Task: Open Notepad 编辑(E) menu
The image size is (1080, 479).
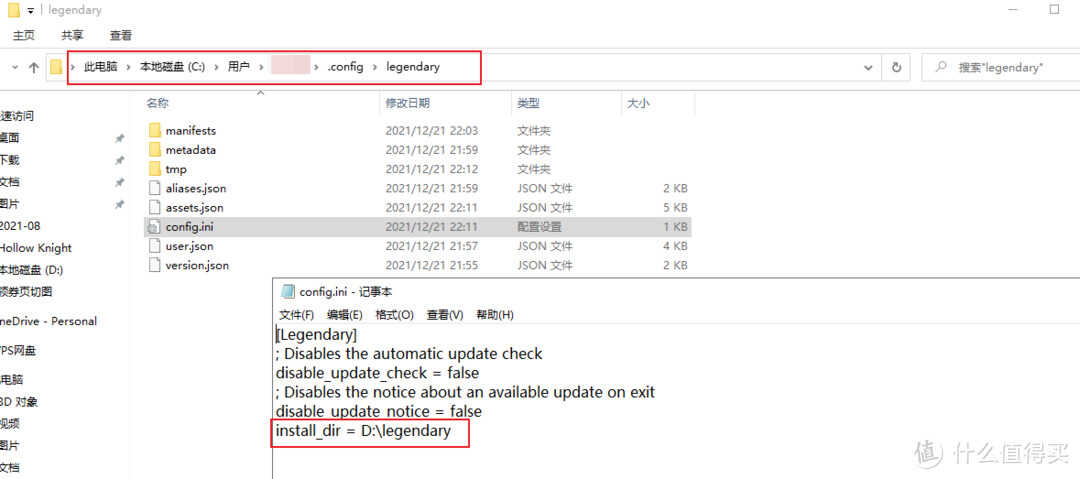Action: [344, 315]
